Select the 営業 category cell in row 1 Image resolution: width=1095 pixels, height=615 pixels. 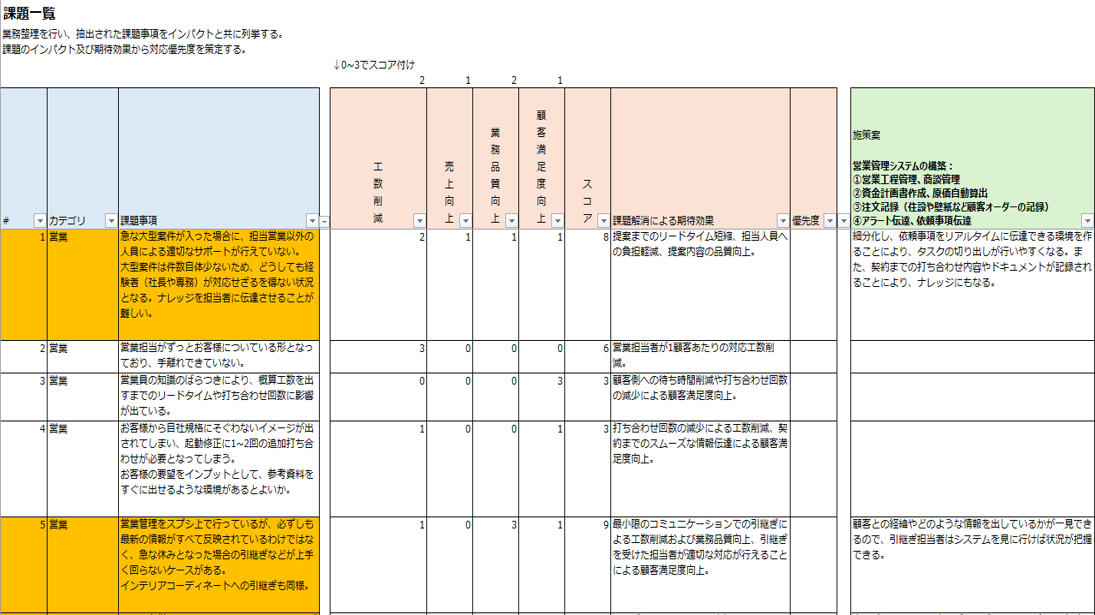pyautogui.click(x=82, y=285)
